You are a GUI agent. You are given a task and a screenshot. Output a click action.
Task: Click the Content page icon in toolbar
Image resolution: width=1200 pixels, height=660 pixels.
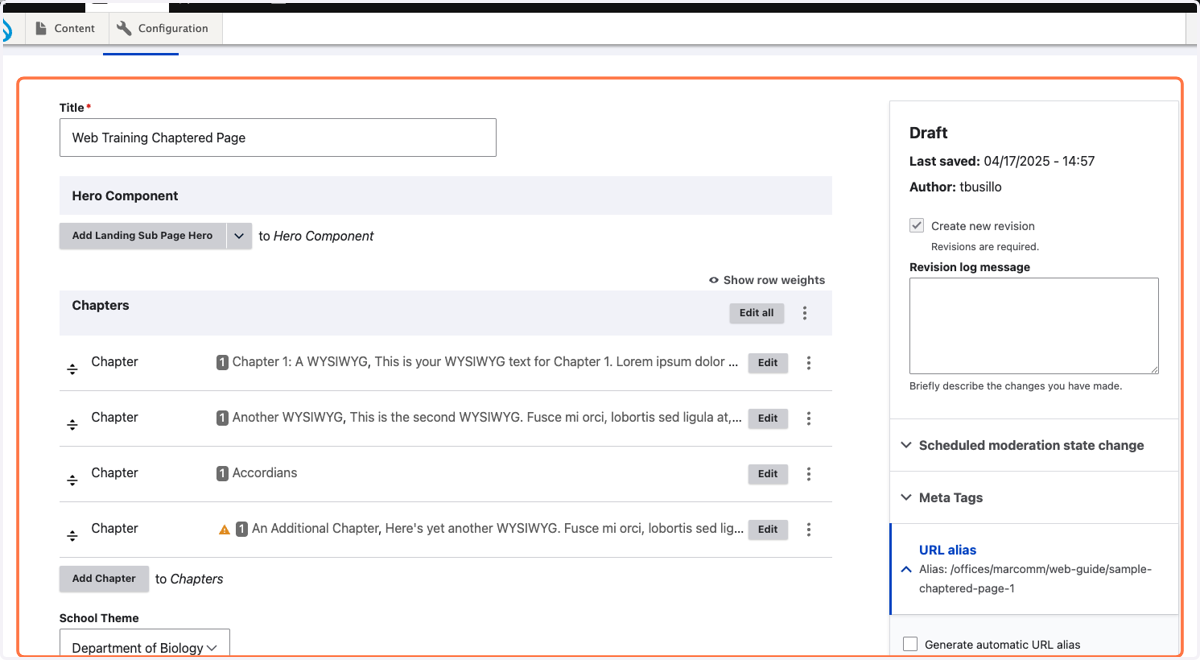point(41,28)
